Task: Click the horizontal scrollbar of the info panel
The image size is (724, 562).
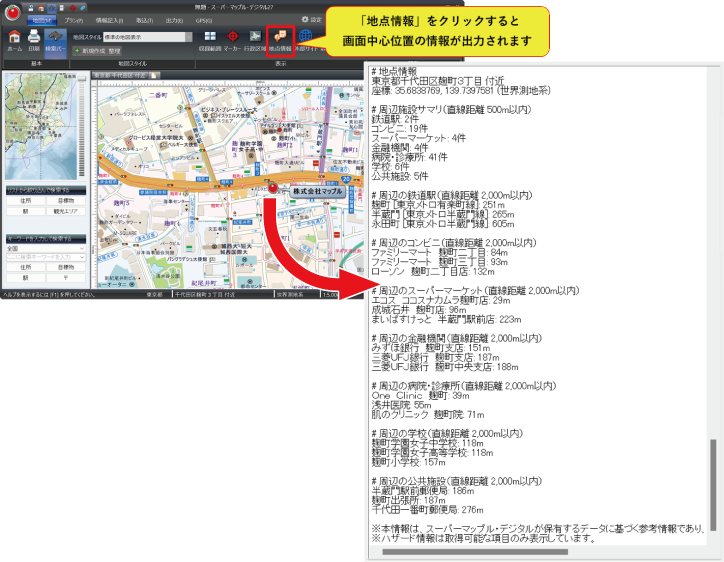Action: 475,552
